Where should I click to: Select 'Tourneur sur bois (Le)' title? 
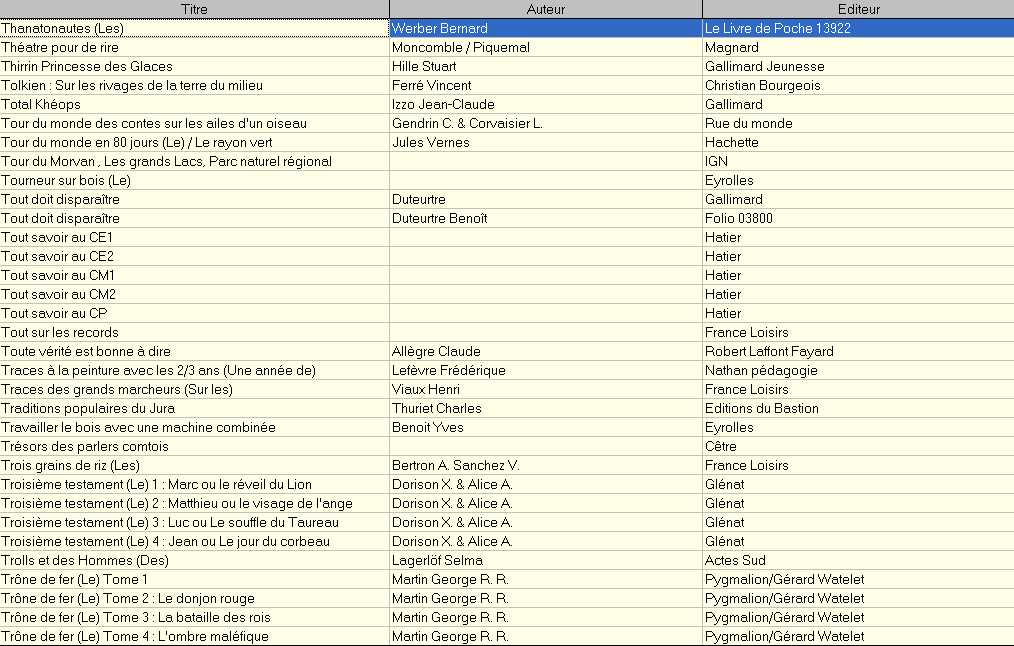(194, 180)
